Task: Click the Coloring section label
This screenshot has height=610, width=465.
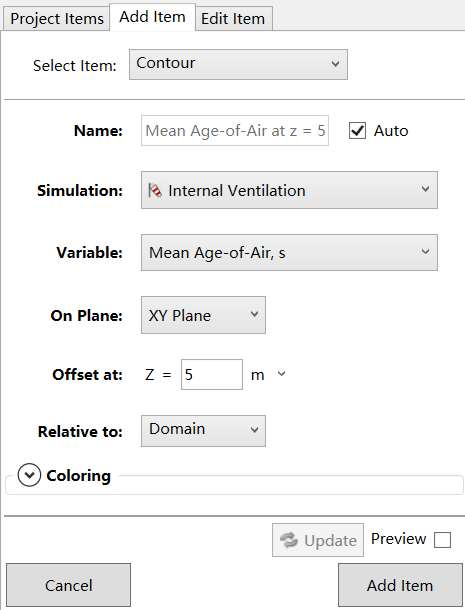Action: click(x=79, y=476)
